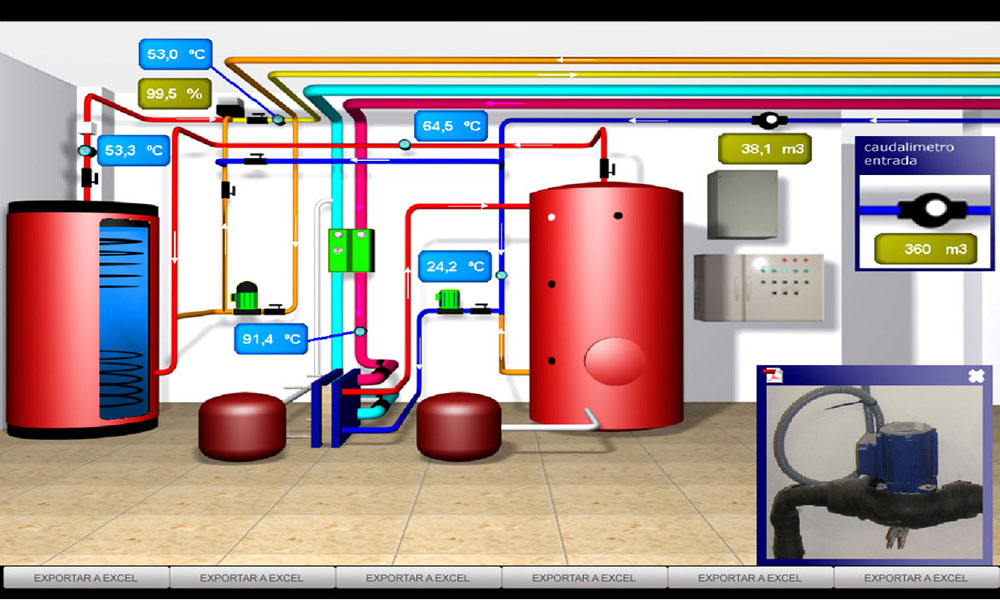Open the gray electrical cabinet
The image size is (1000, 600).
point(741,204)
